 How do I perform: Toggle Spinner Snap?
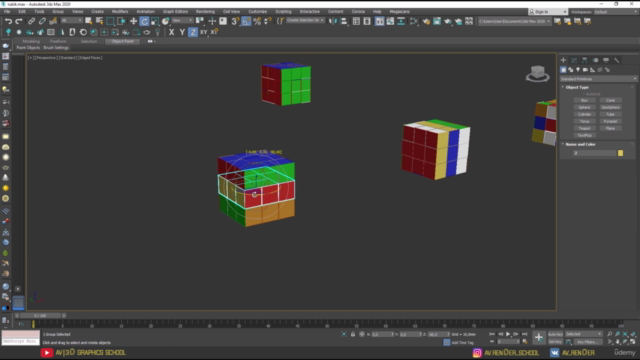pyautogui.click(x=268, y=21)
